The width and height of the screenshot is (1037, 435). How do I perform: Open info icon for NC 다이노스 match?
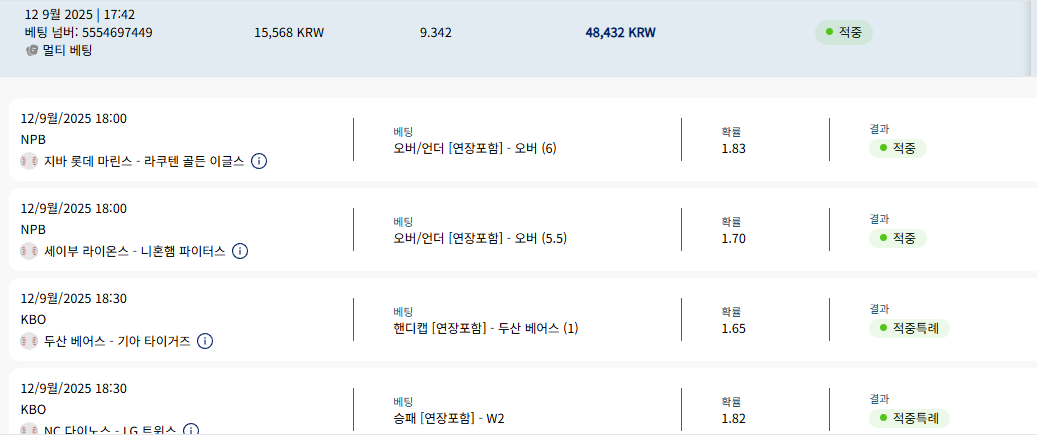[190, 430]
